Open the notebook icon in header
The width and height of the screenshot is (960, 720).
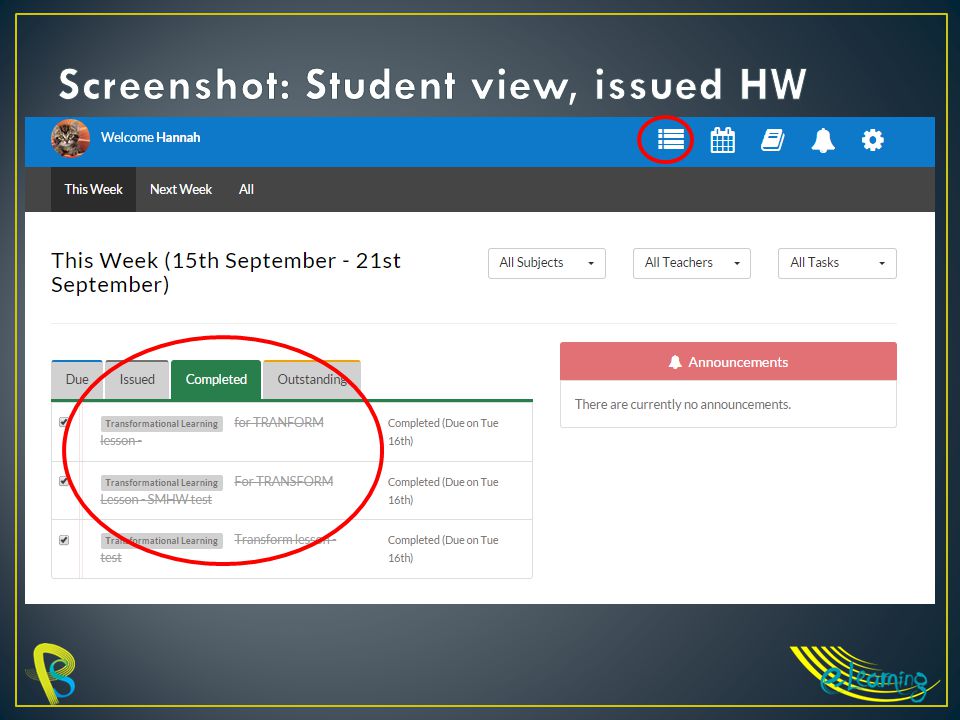pos(773,140)
